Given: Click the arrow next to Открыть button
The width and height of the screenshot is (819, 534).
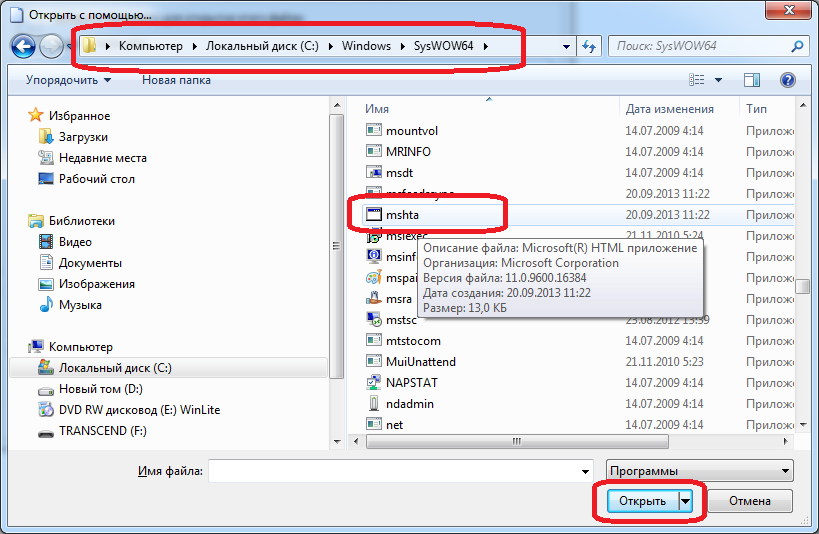Looking at the screenshot, I should [686, 500].
